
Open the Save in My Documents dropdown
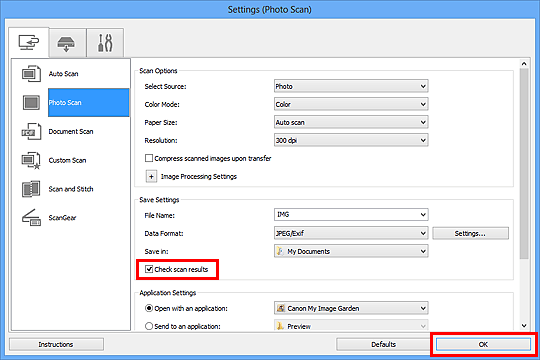point(351,251)
